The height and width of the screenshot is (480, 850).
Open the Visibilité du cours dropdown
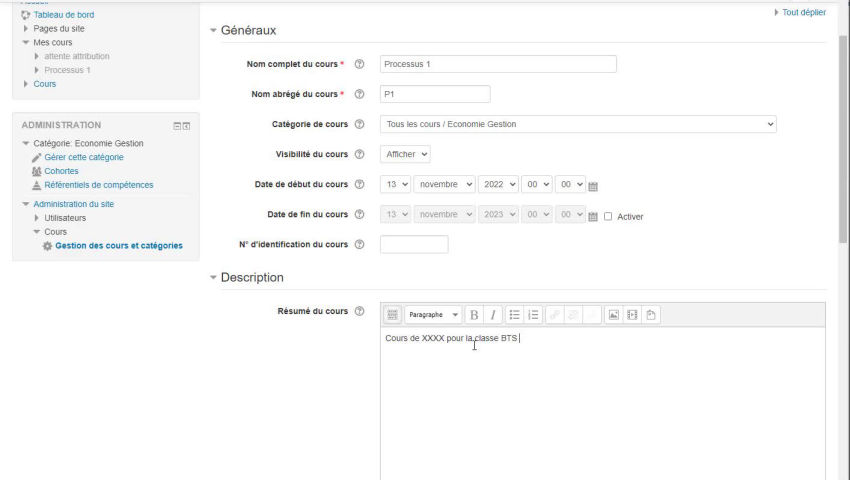405,154
